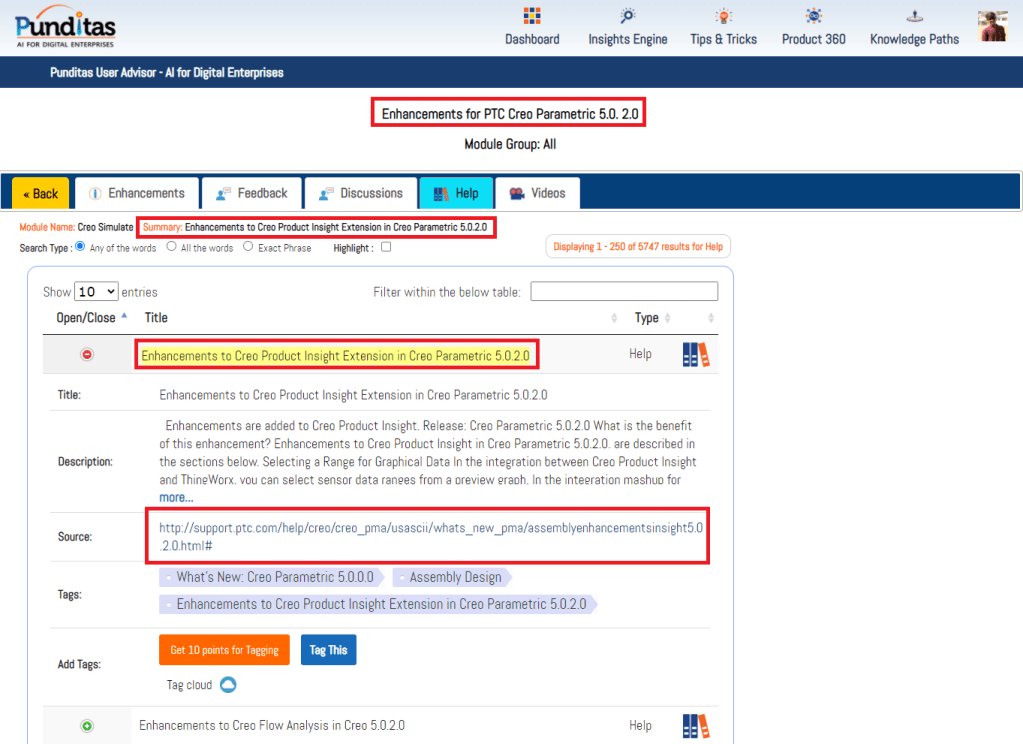Screen dimensions: 1023x744
Task: Switch to the Videos tab
Action: point(537,193)
